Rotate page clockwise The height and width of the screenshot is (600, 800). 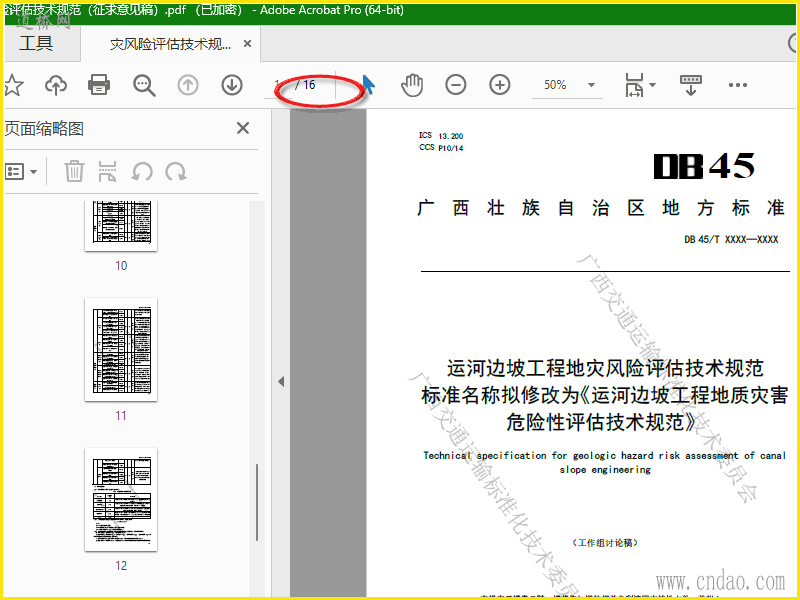click(176, 171)
